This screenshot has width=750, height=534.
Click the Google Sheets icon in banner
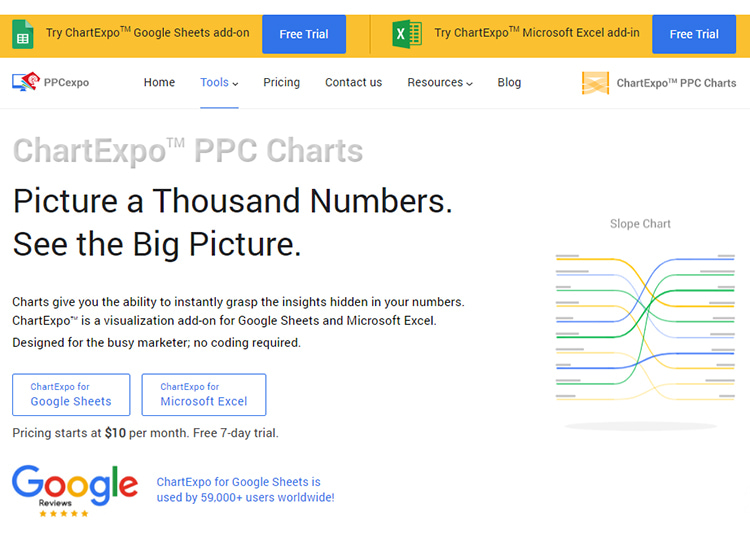(x=22, y=34)
